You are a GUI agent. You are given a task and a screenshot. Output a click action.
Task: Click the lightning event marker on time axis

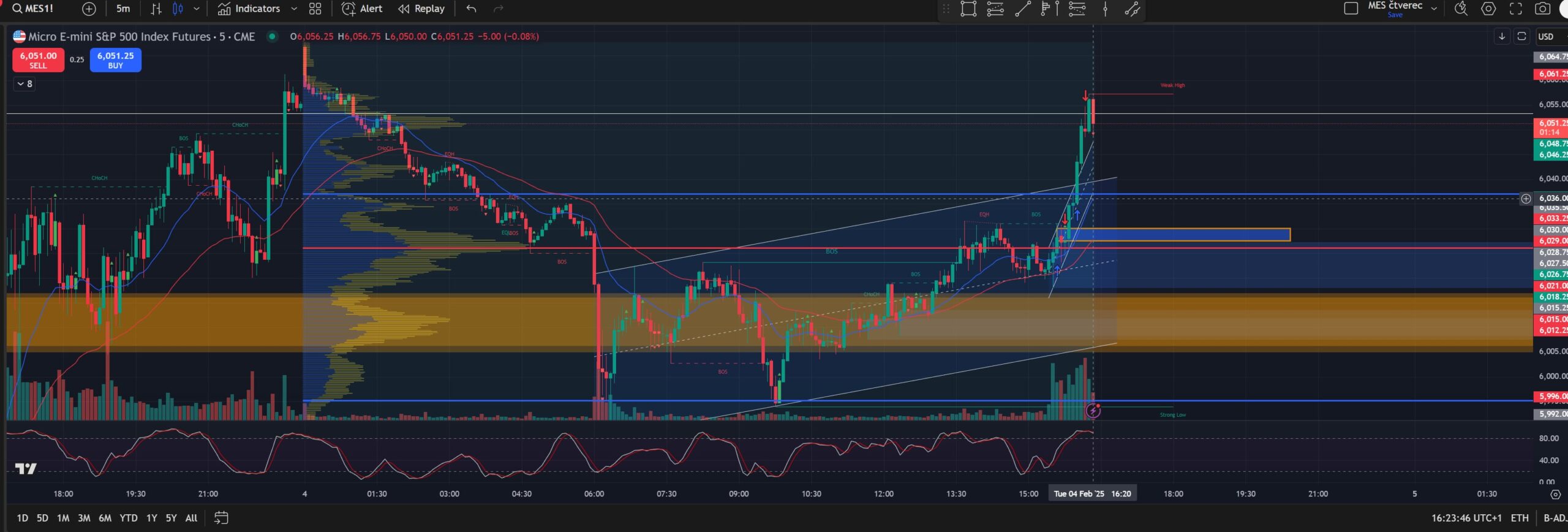pyautogui.click(x=1093, y=411)
